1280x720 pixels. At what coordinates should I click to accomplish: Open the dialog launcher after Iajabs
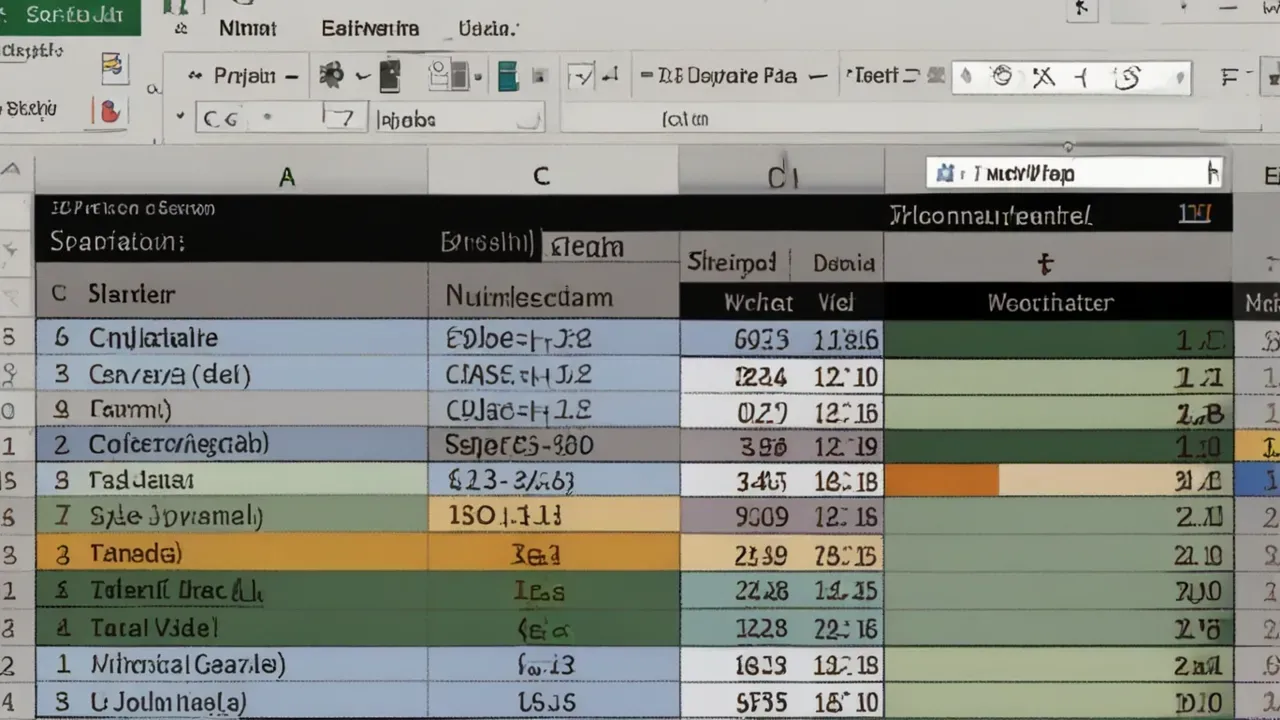(x=529, y=119)
